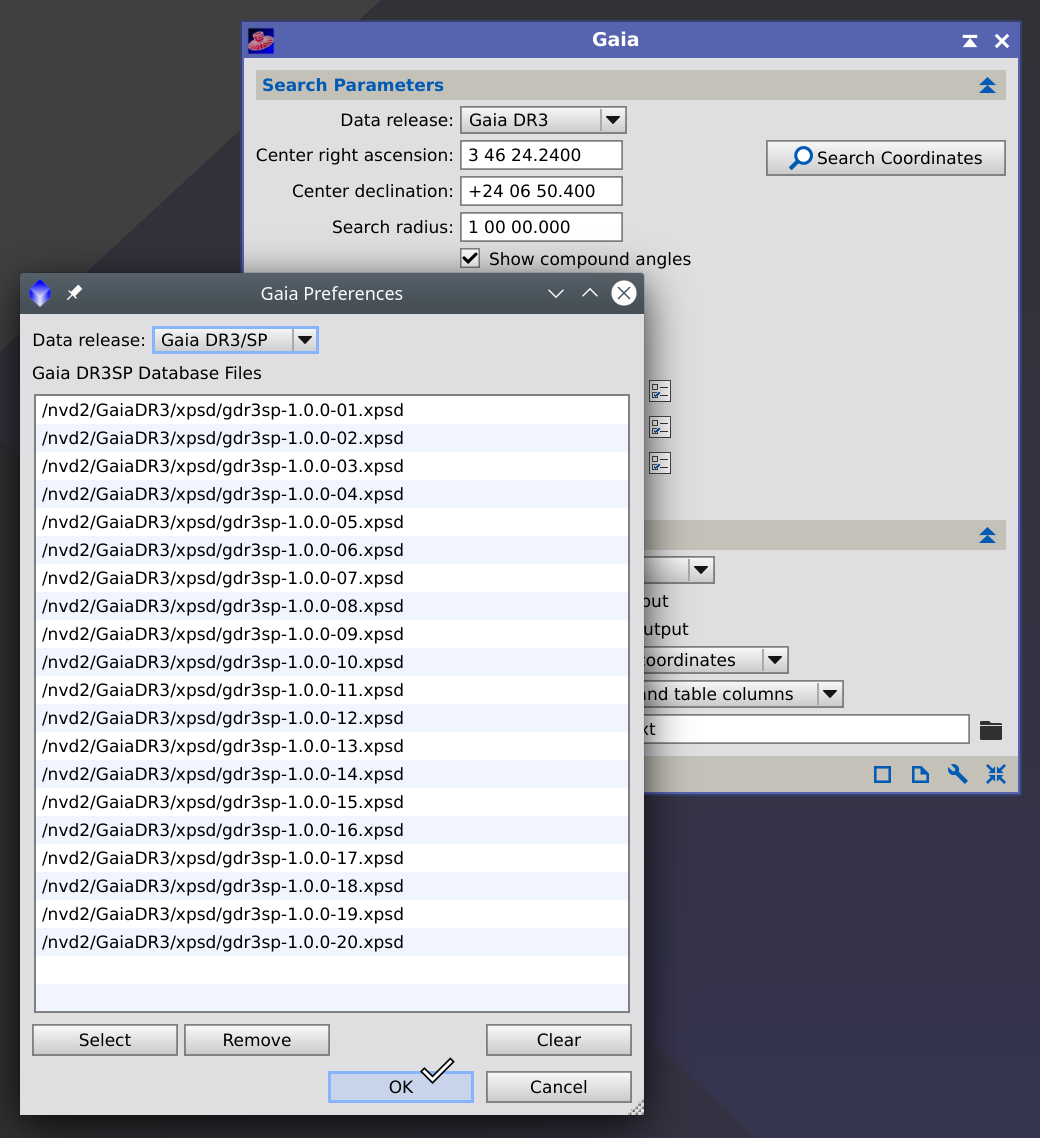Close the Gaia Preferences dialog
This screenshot has height=1138, width=1040.
[623, 293]
